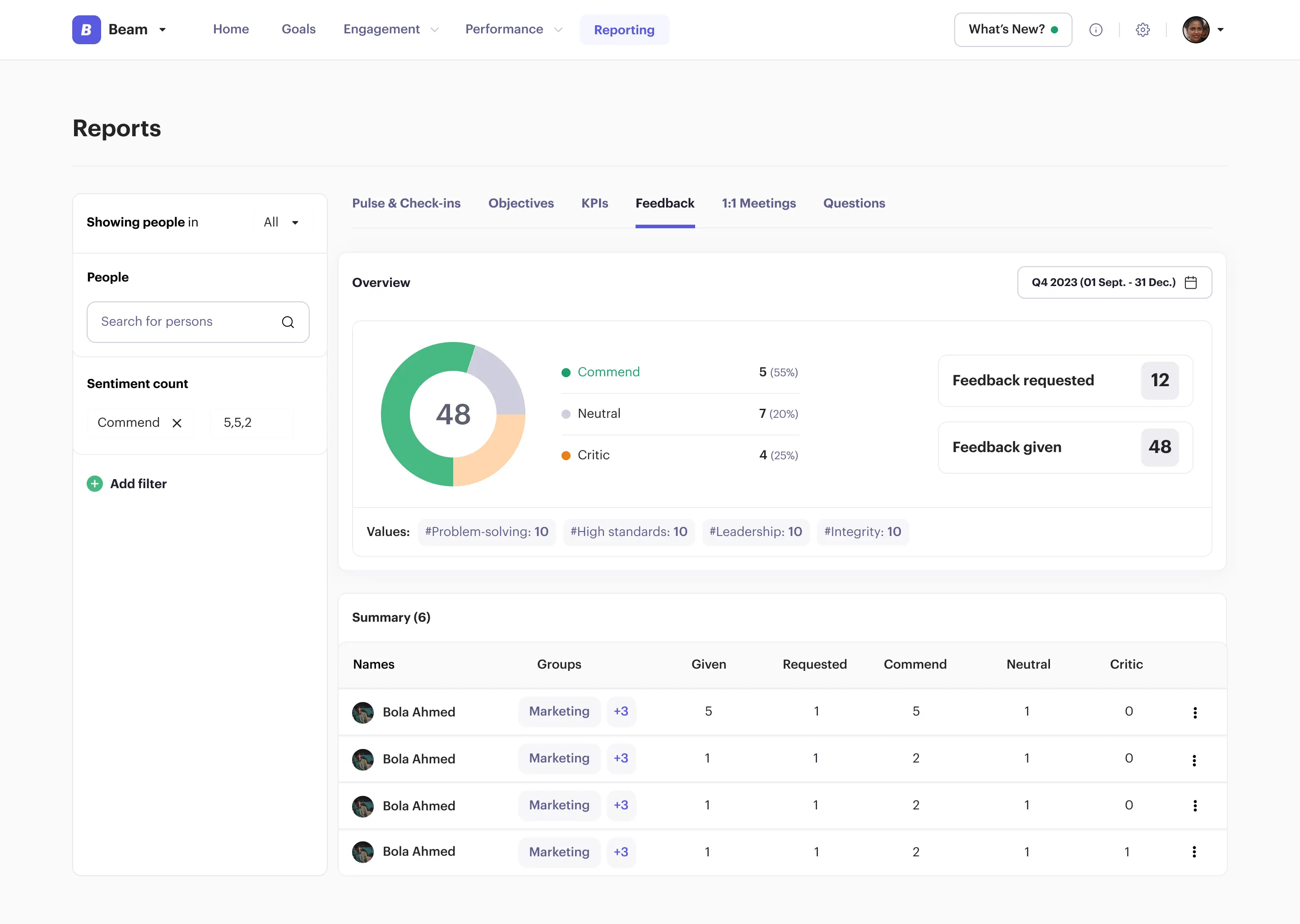Click the 7 (20%) Neutral value

(779, 414)
